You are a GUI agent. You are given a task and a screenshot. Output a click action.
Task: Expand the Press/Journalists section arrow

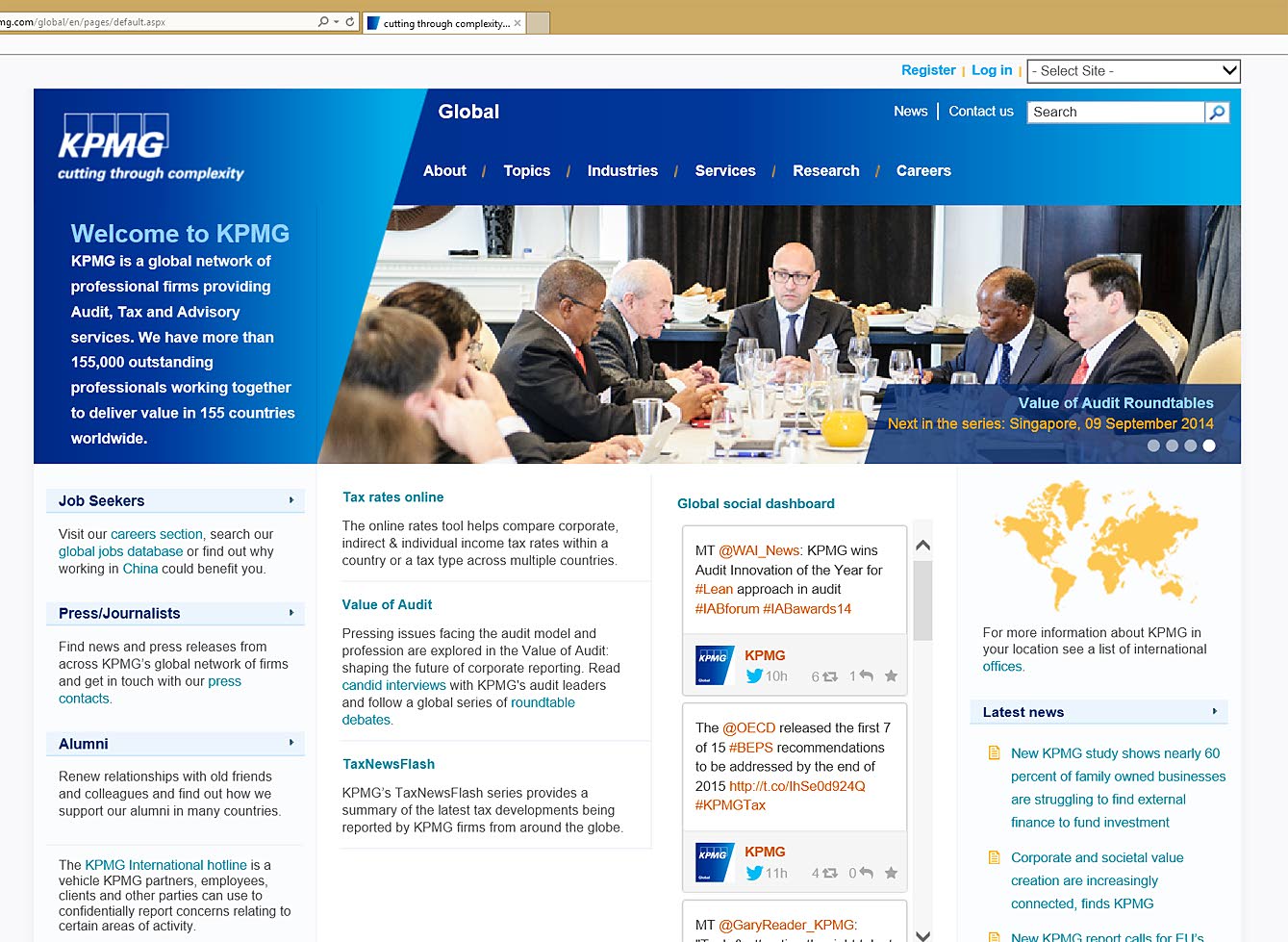pyautogui.click(x=291, y=613)
